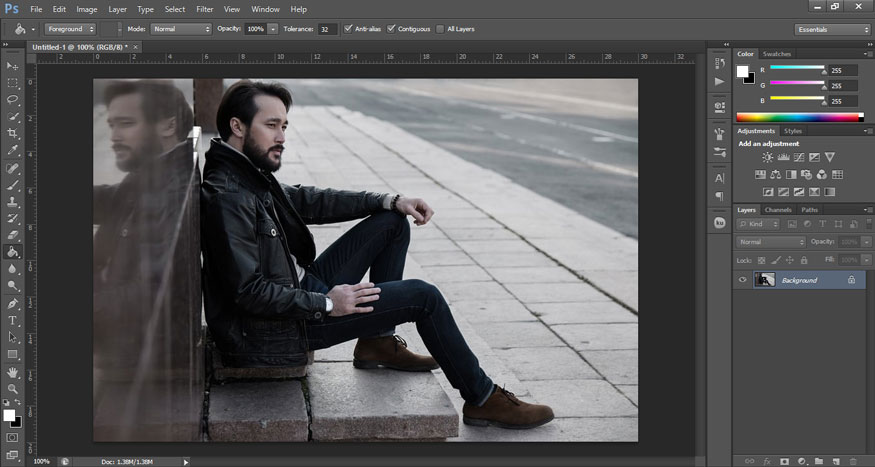
Task: Open the Mode Normal dropdown in options bar
Action: click(181, 29)
